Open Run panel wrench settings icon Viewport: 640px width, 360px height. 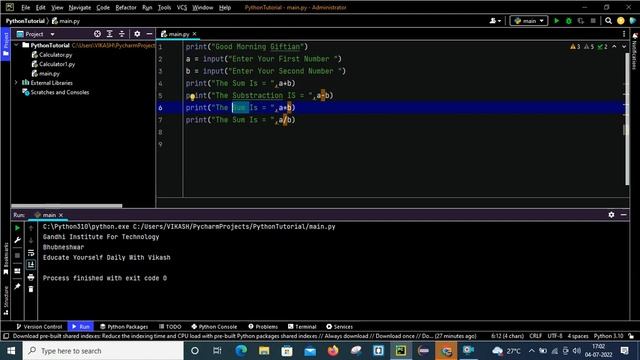pos(17,240)
